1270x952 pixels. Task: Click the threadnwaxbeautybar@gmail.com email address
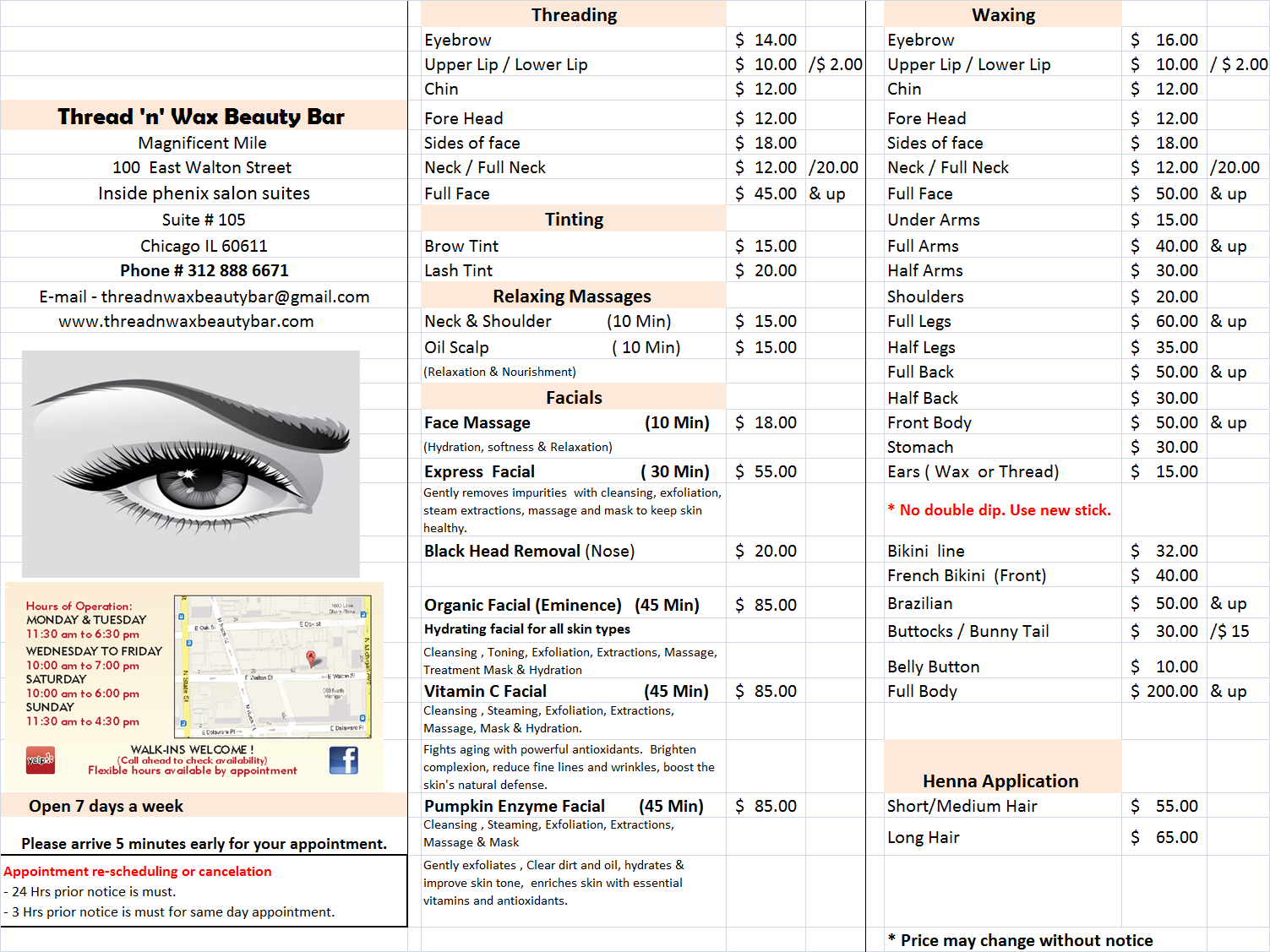[x=236, y=296]
